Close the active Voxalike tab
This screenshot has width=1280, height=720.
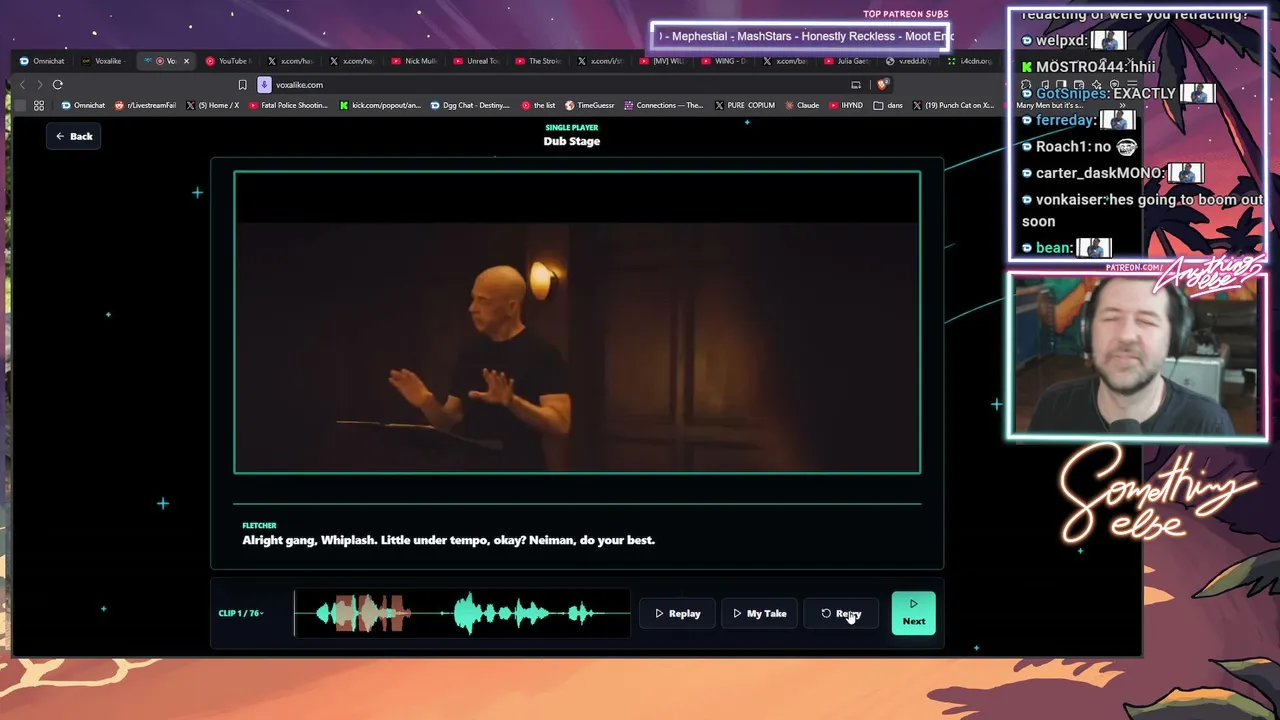[186, 61]
